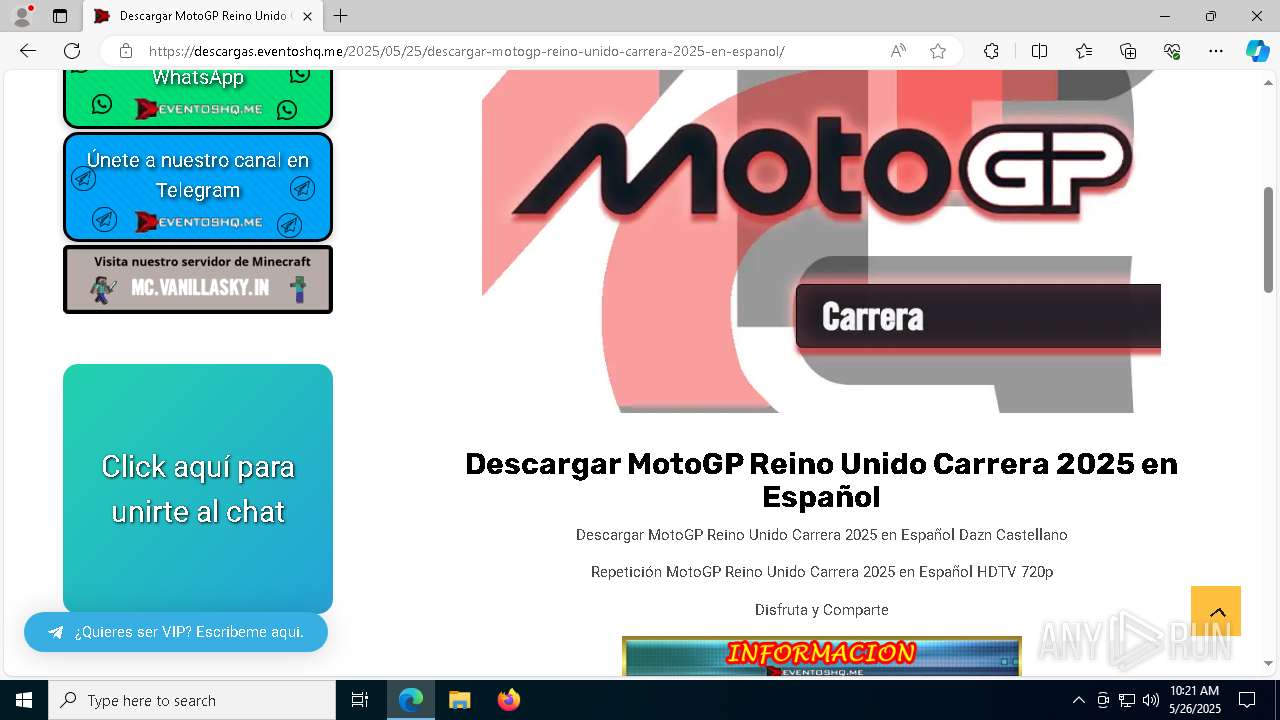Toggle Split screen view
Viewport: 1280px width, 720px height.
1039,51
